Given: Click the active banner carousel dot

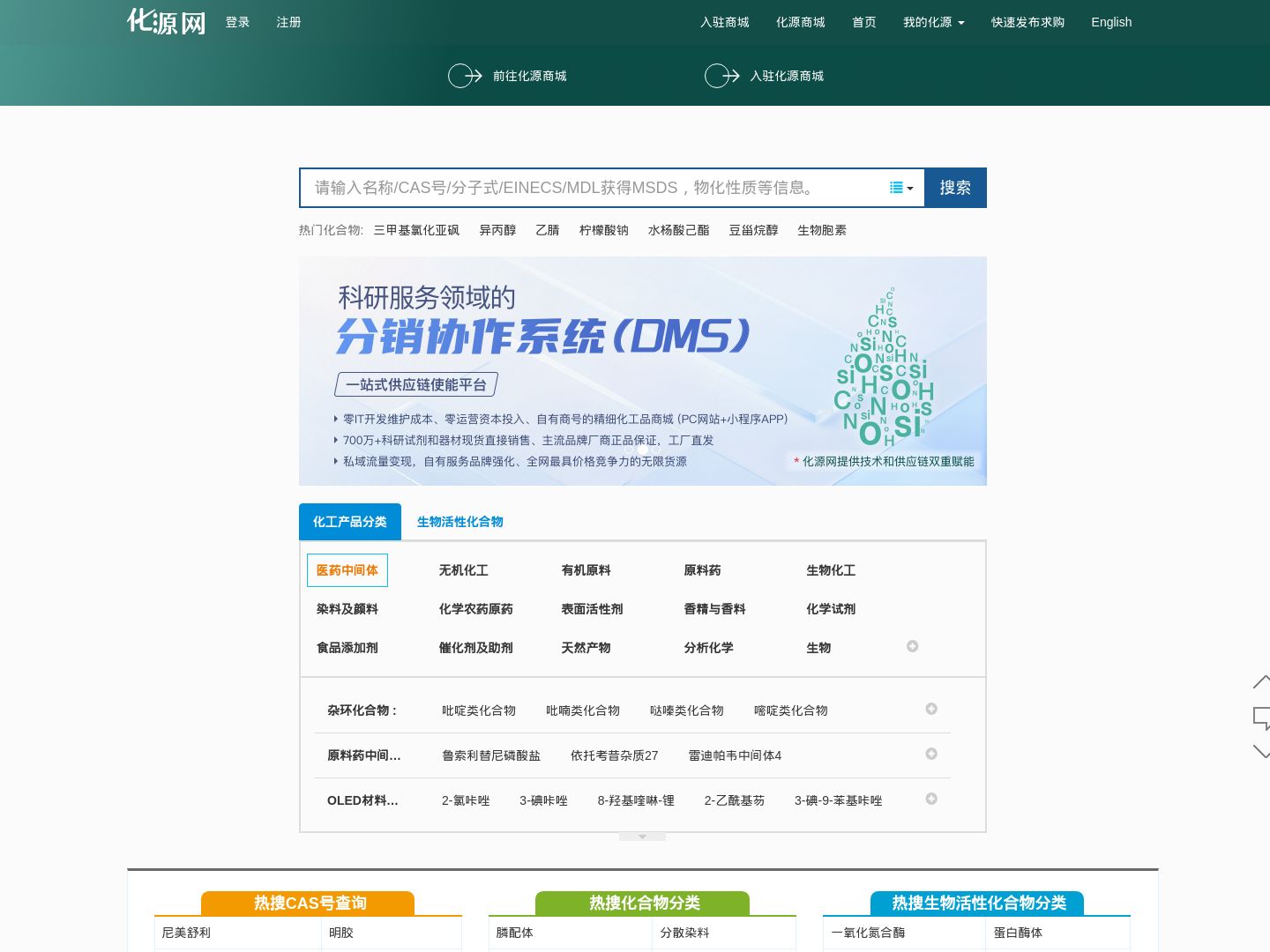Looking at the screenshot, I should pos(643,450).
